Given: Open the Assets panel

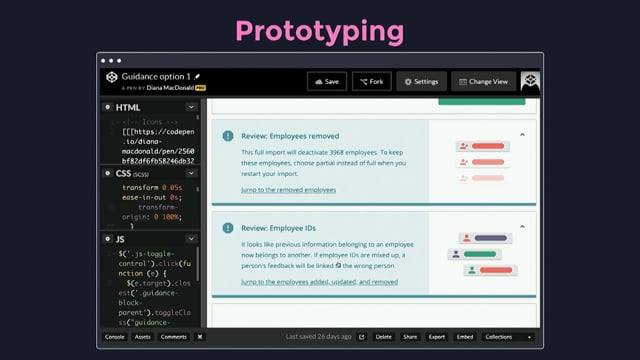Looking at the screenshot, I should (142, 337).
